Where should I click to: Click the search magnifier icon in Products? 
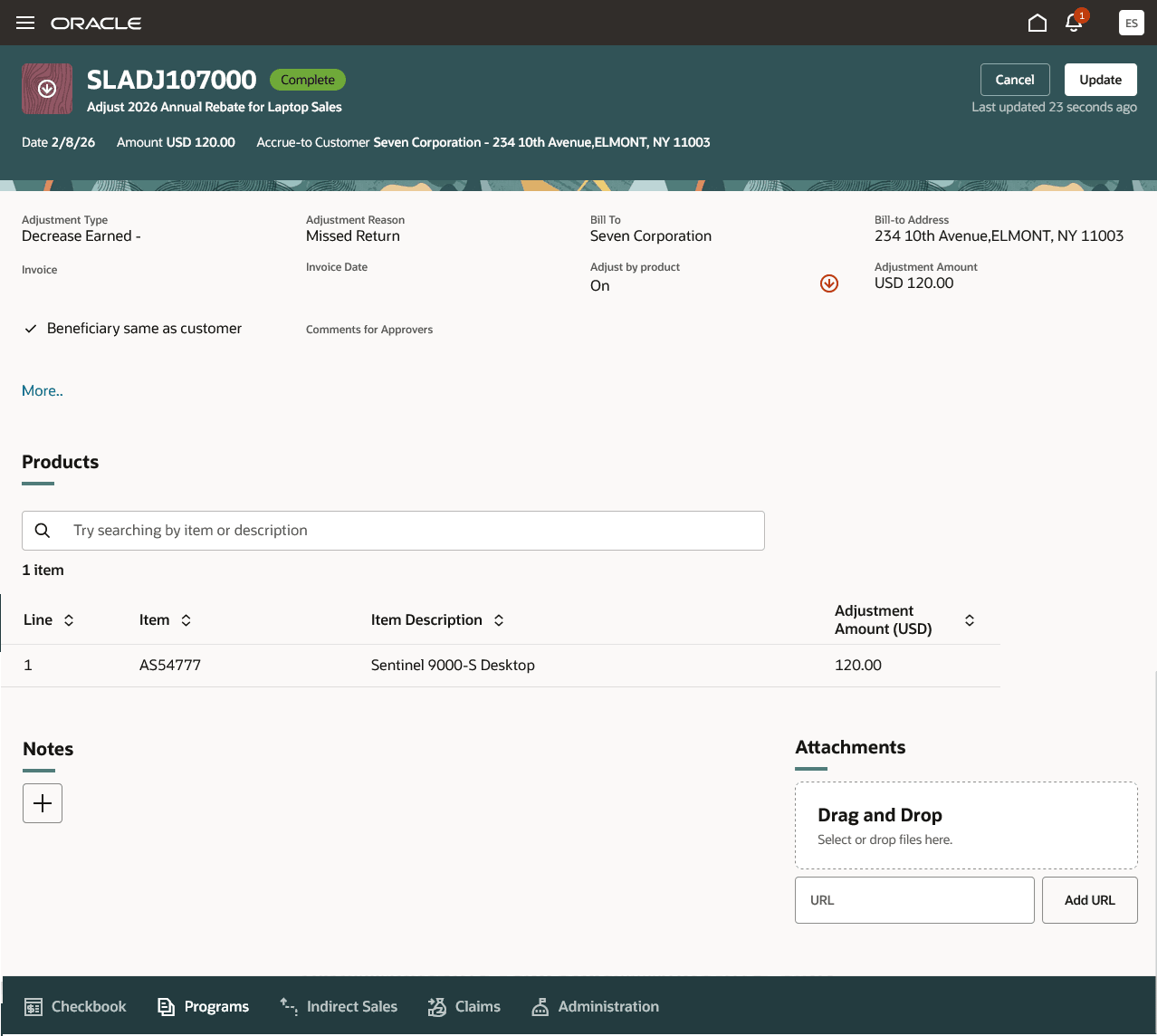click(x=43, y=531)
